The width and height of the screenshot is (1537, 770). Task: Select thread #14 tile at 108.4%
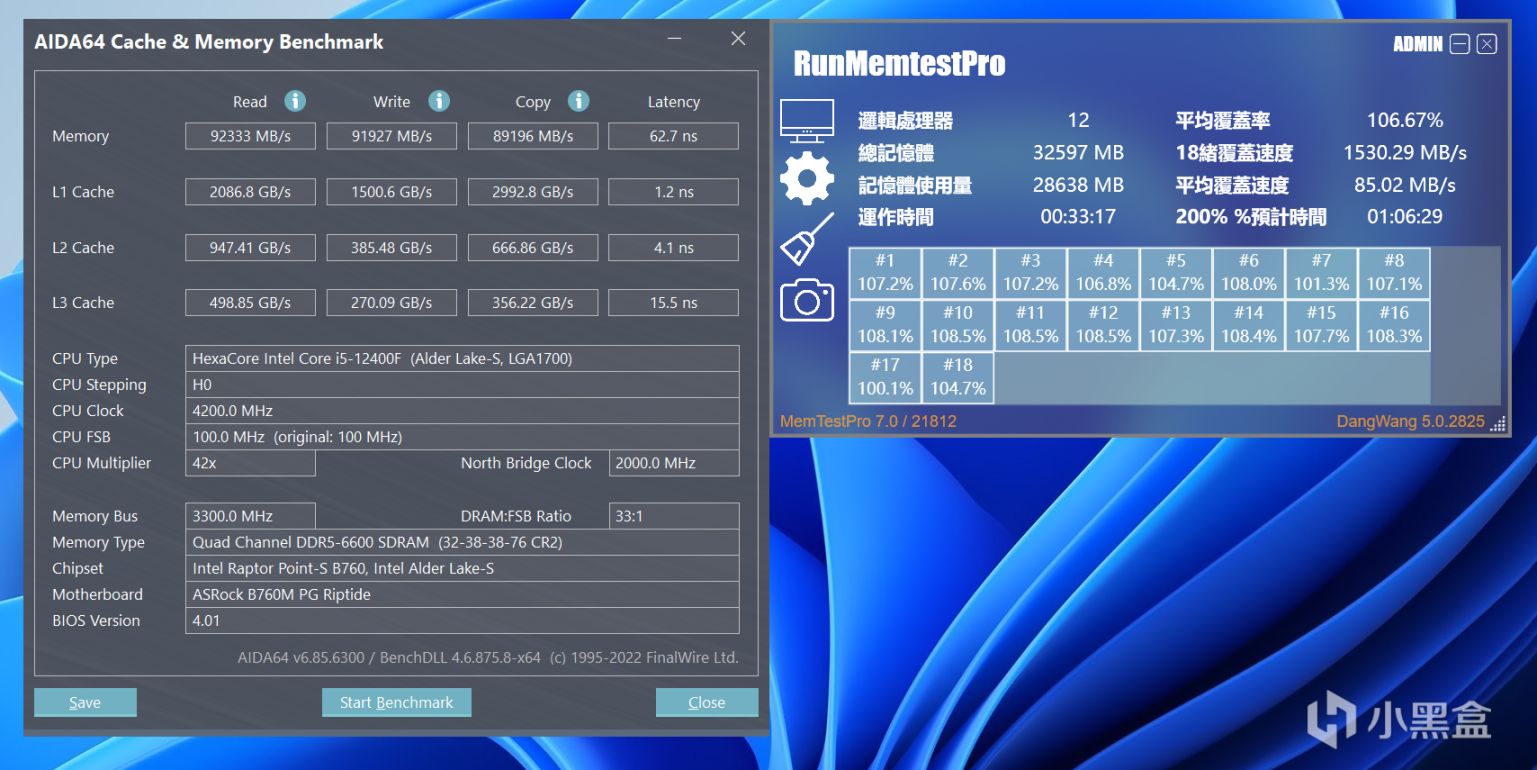coord(1249,325)
